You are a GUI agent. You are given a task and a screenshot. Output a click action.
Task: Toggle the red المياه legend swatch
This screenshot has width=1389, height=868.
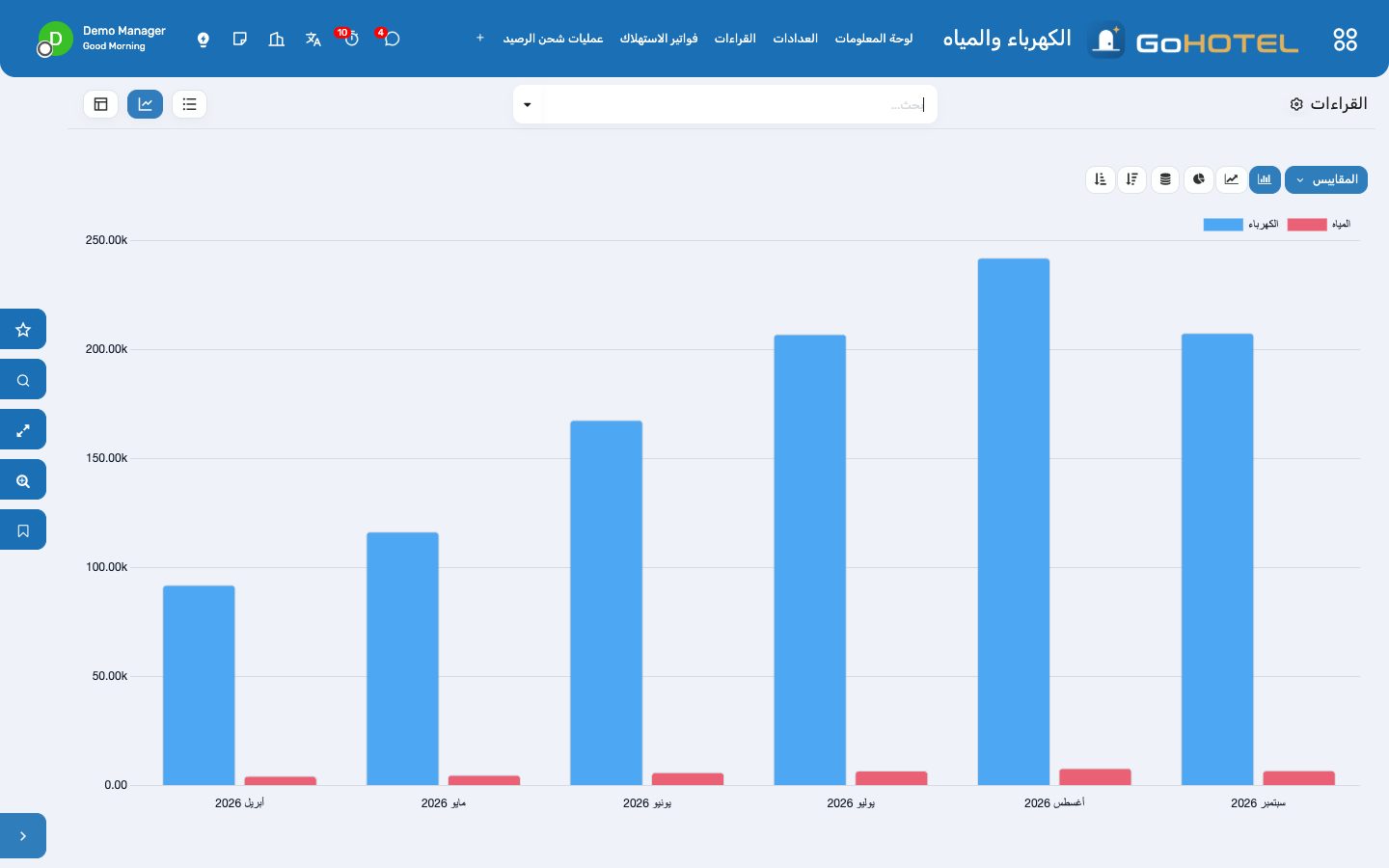(x=1307, y=225)
